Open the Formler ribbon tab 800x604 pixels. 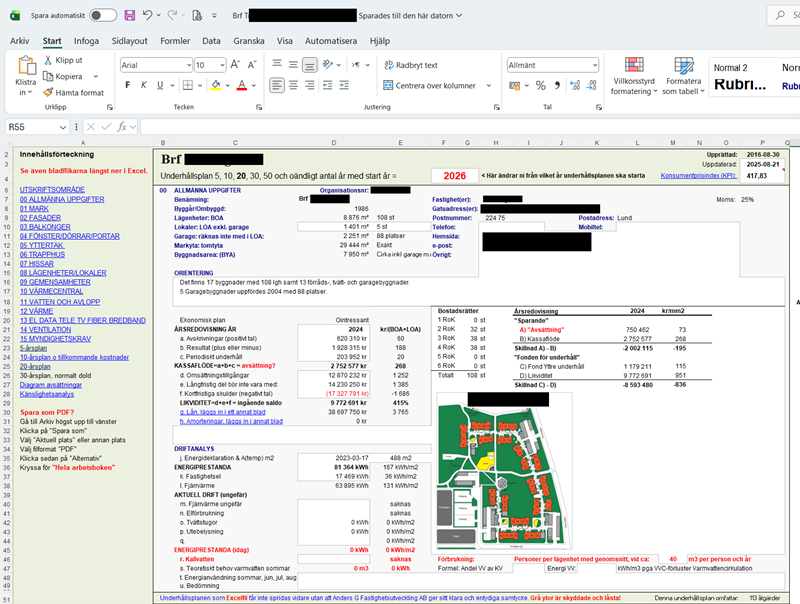(x=175, y=41)
